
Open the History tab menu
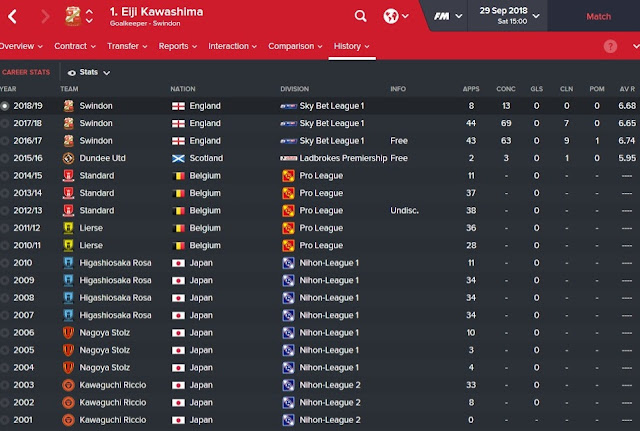click(x=351, y=46)
